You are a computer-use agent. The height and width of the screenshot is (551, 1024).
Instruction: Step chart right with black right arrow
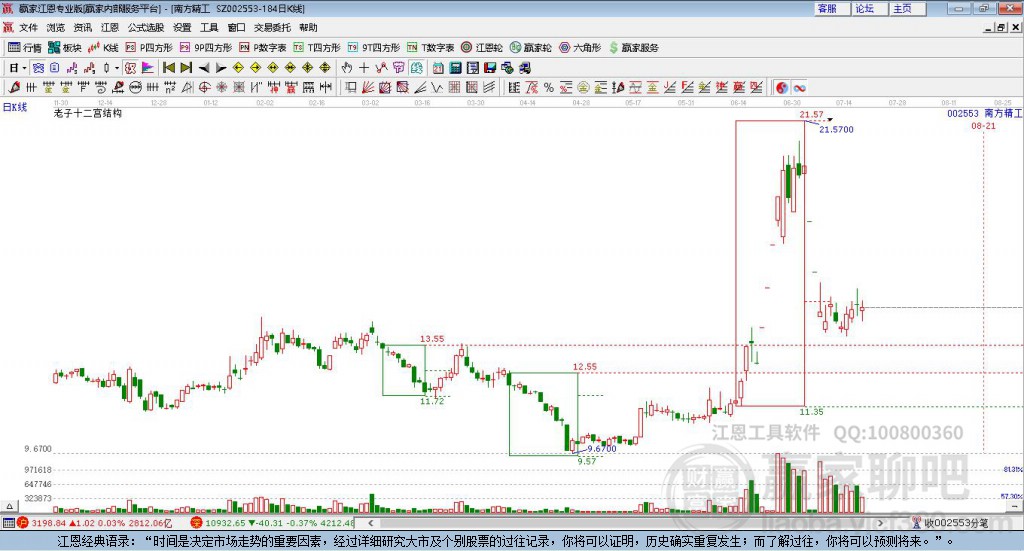click(x=221, y=68)
